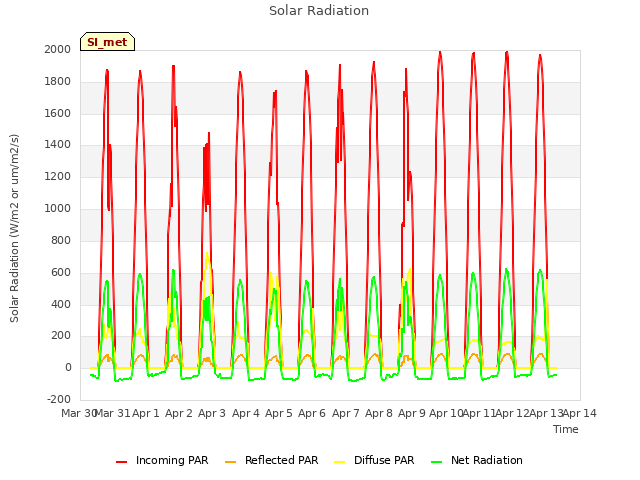
Task: Click the Apr 1 x-axis date label
Action: pyautogui.click(x=146, y=413)
